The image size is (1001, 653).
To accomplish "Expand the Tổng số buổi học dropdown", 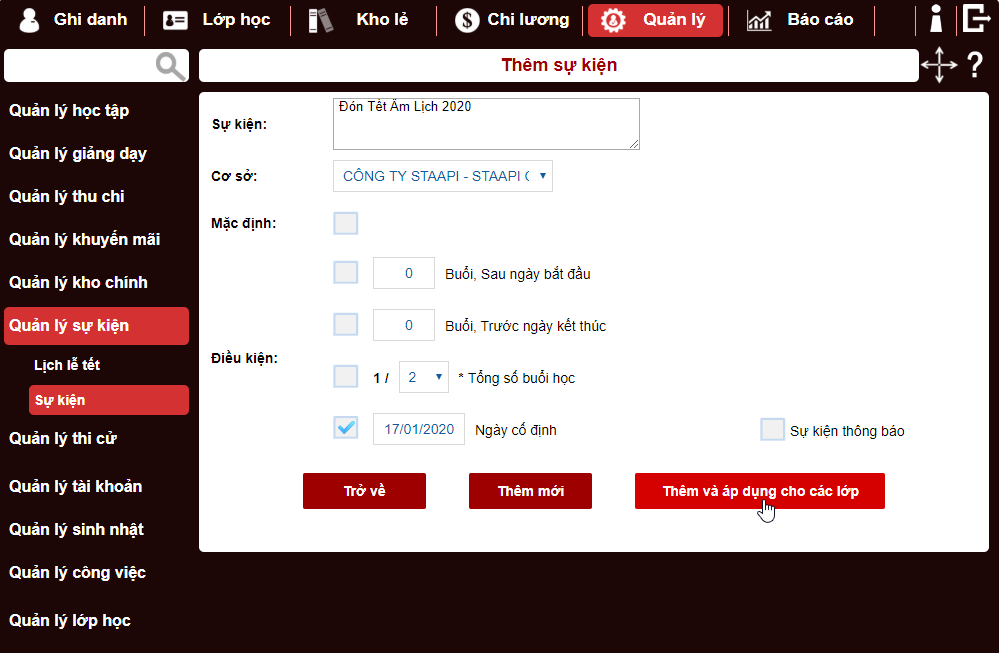I will tap(423, 377).
